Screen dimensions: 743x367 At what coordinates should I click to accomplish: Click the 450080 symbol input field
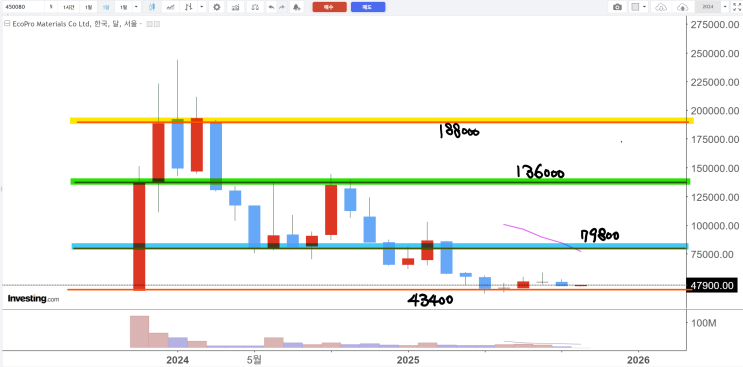coord(24,7)
